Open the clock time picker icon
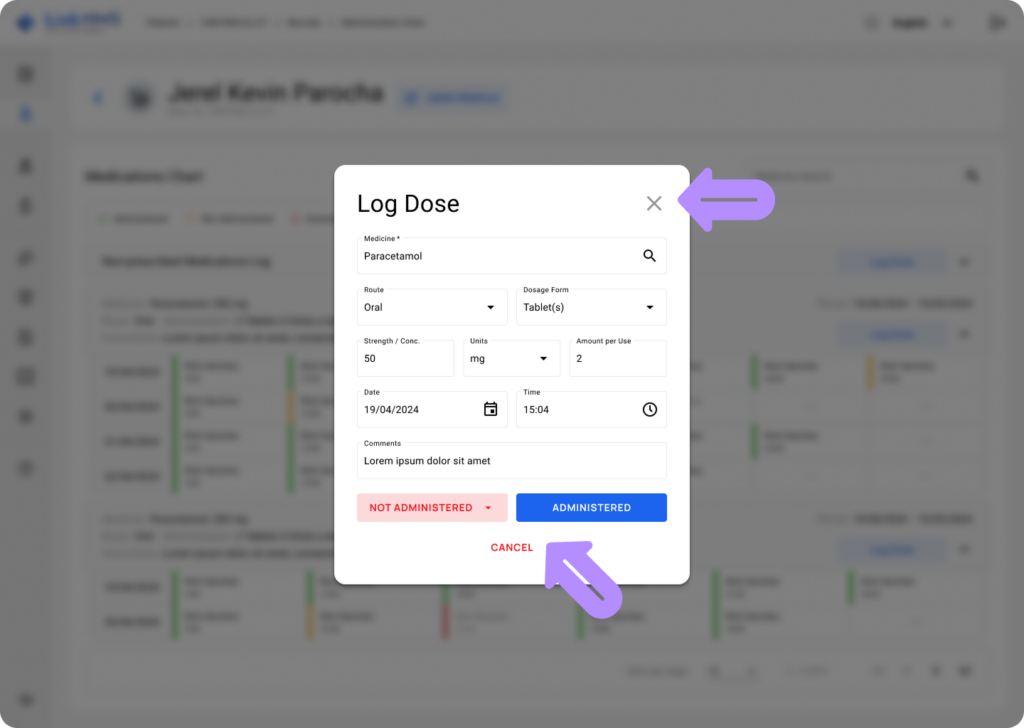 click(x=649, y=409)
